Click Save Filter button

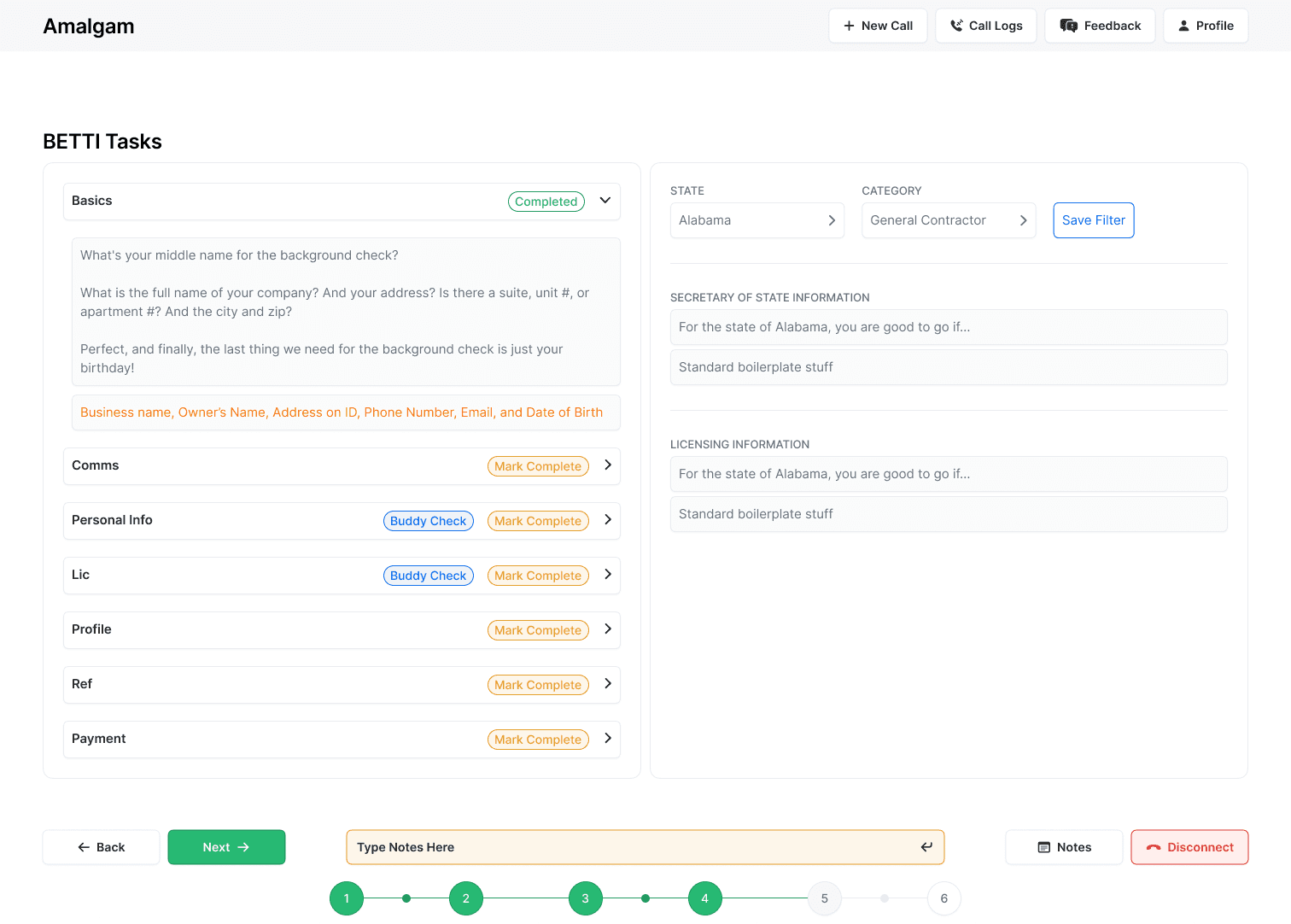1094,220
